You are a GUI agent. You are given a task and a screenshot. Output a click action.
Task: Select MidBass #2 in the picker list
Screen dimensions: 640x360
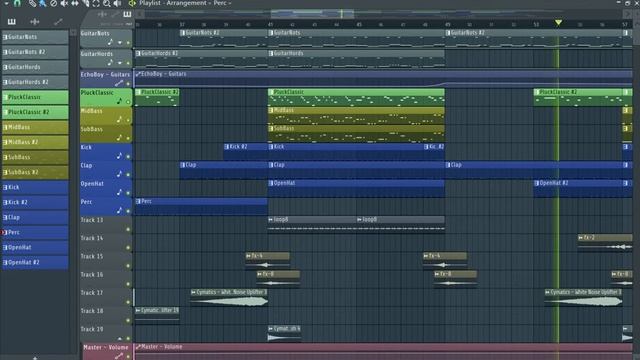click(x=35, y=142)
